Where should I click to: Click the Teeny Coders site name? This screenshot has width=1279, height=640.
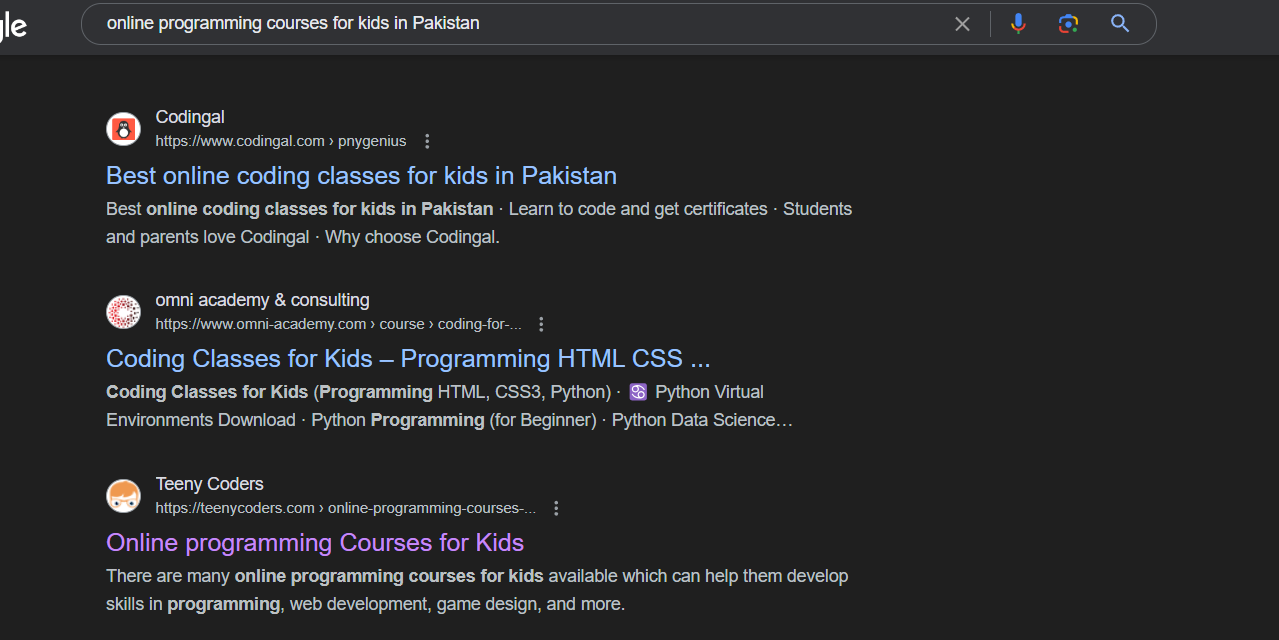tap(209, 484)
